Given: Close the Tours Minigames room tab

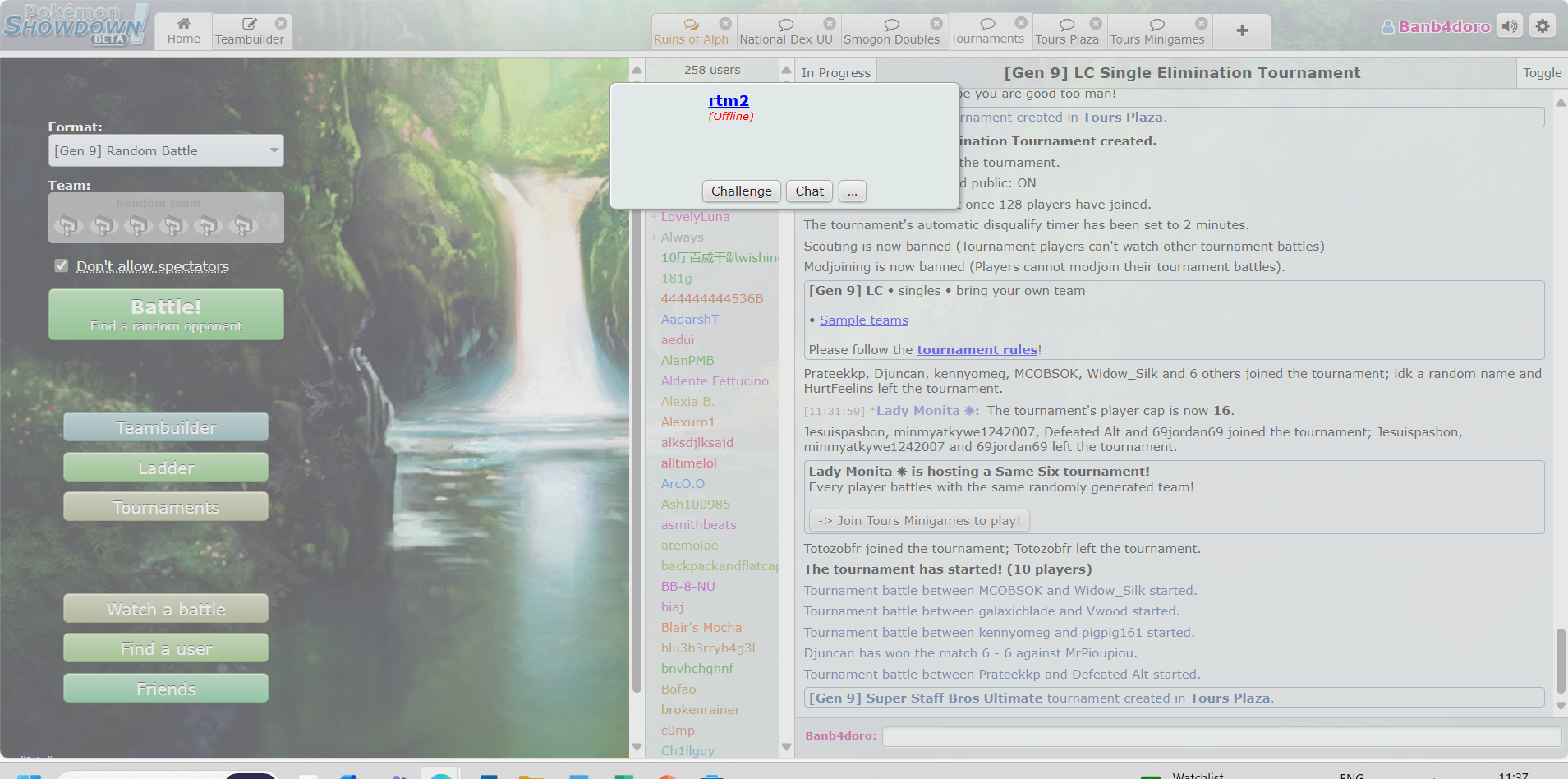Looking at the screenshot, I should (1202, 23).
